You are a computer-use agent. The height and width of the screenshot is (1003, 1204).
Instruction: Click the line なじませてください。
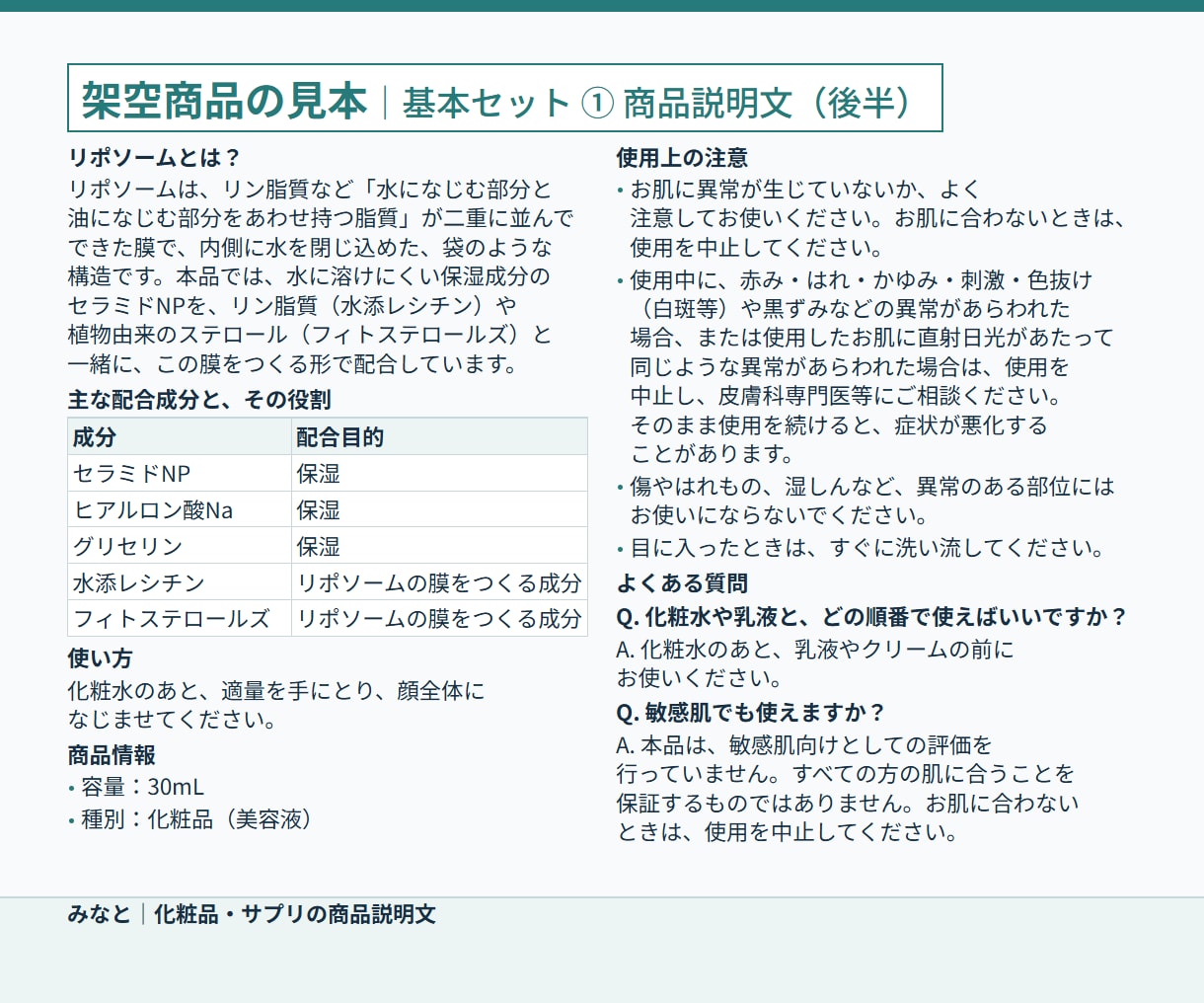click(174, 720)
